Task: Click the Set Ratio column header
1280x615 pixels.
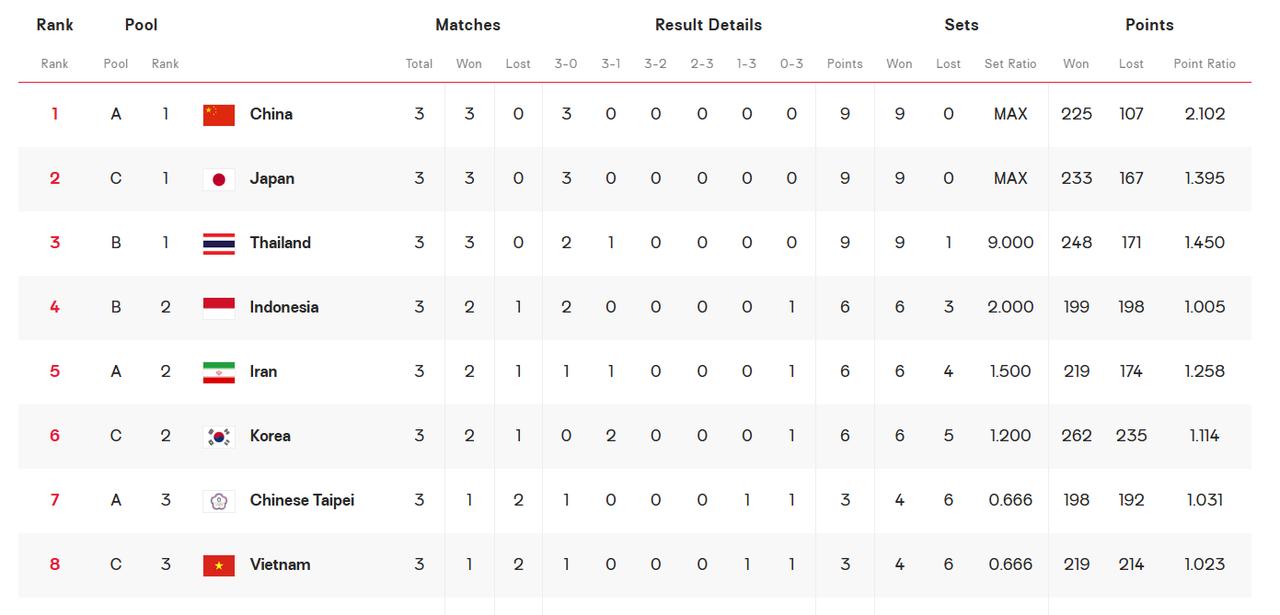Action: 1010,63
